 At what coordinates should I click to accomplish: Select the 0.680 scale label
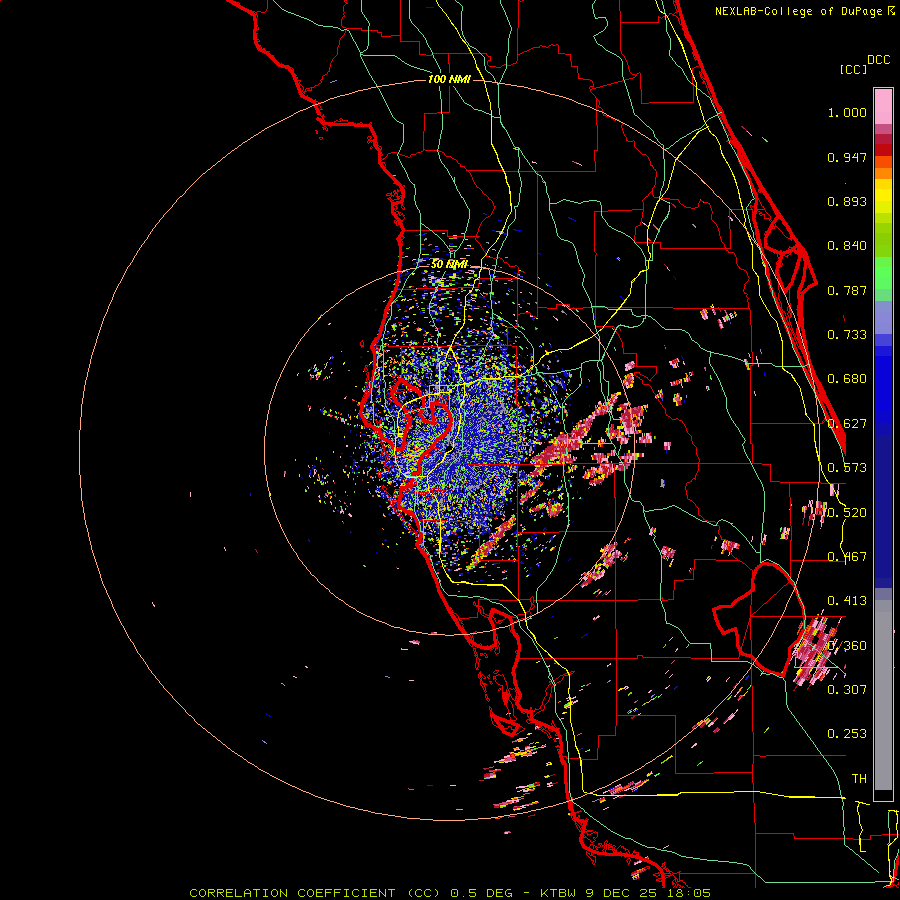(x=847, y=379)
